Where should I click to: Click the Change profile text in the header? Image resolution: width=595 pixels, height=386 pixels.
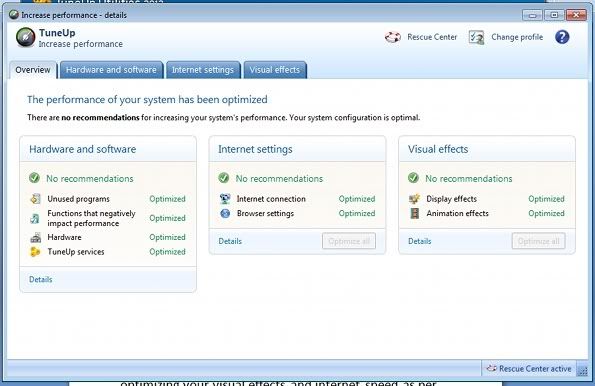[517, 37]
